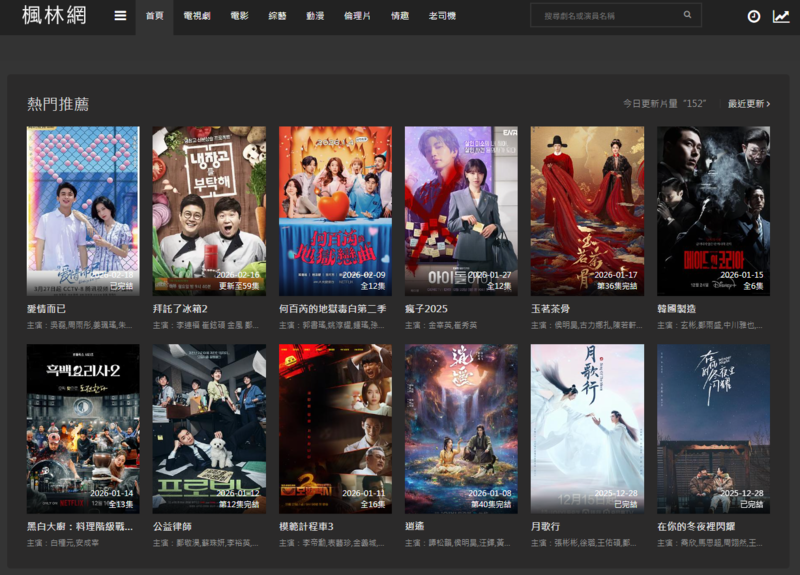
Task: Open watch history clock icon
Action: 753,17
